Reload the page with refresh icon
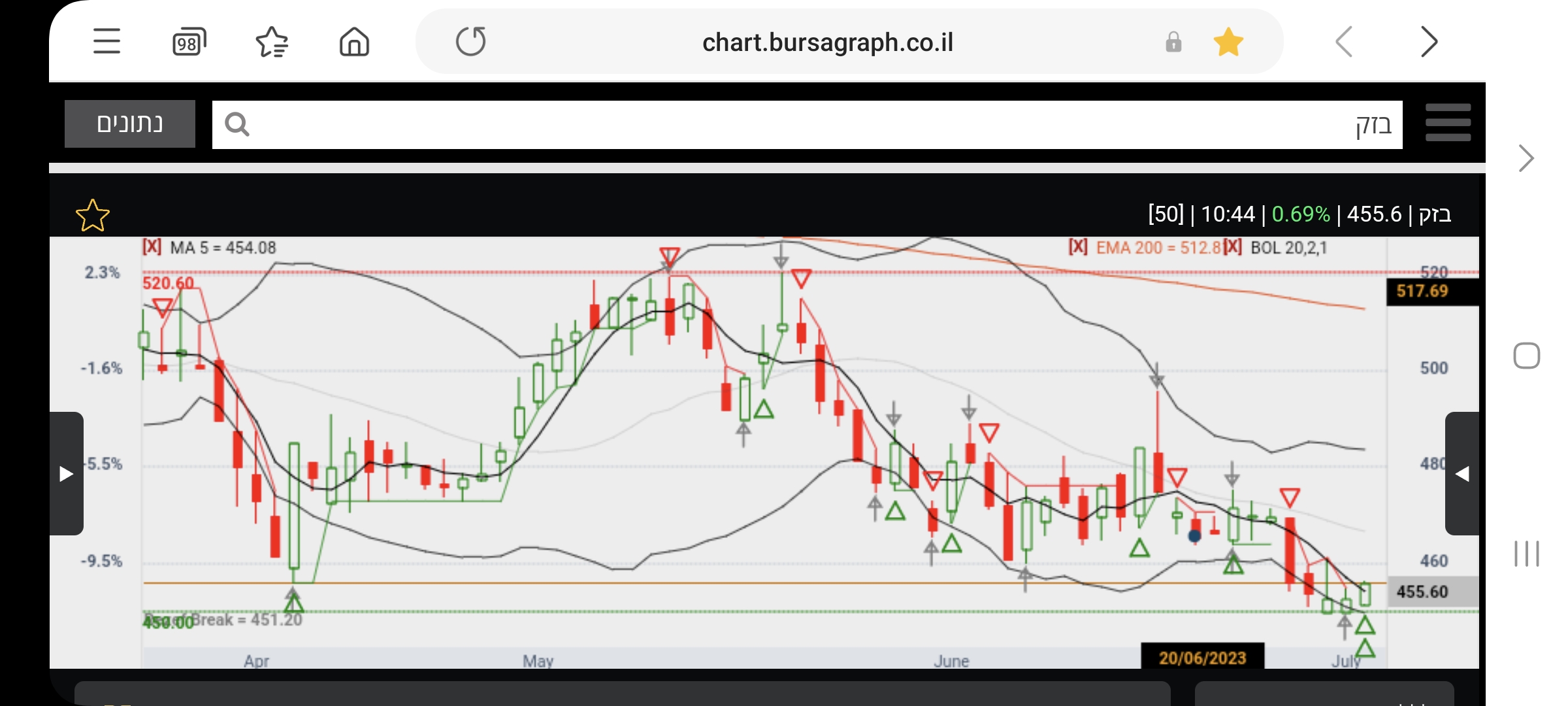Image resolution: width=1568 pixels, height=706 pixels. tap(470, 42)
